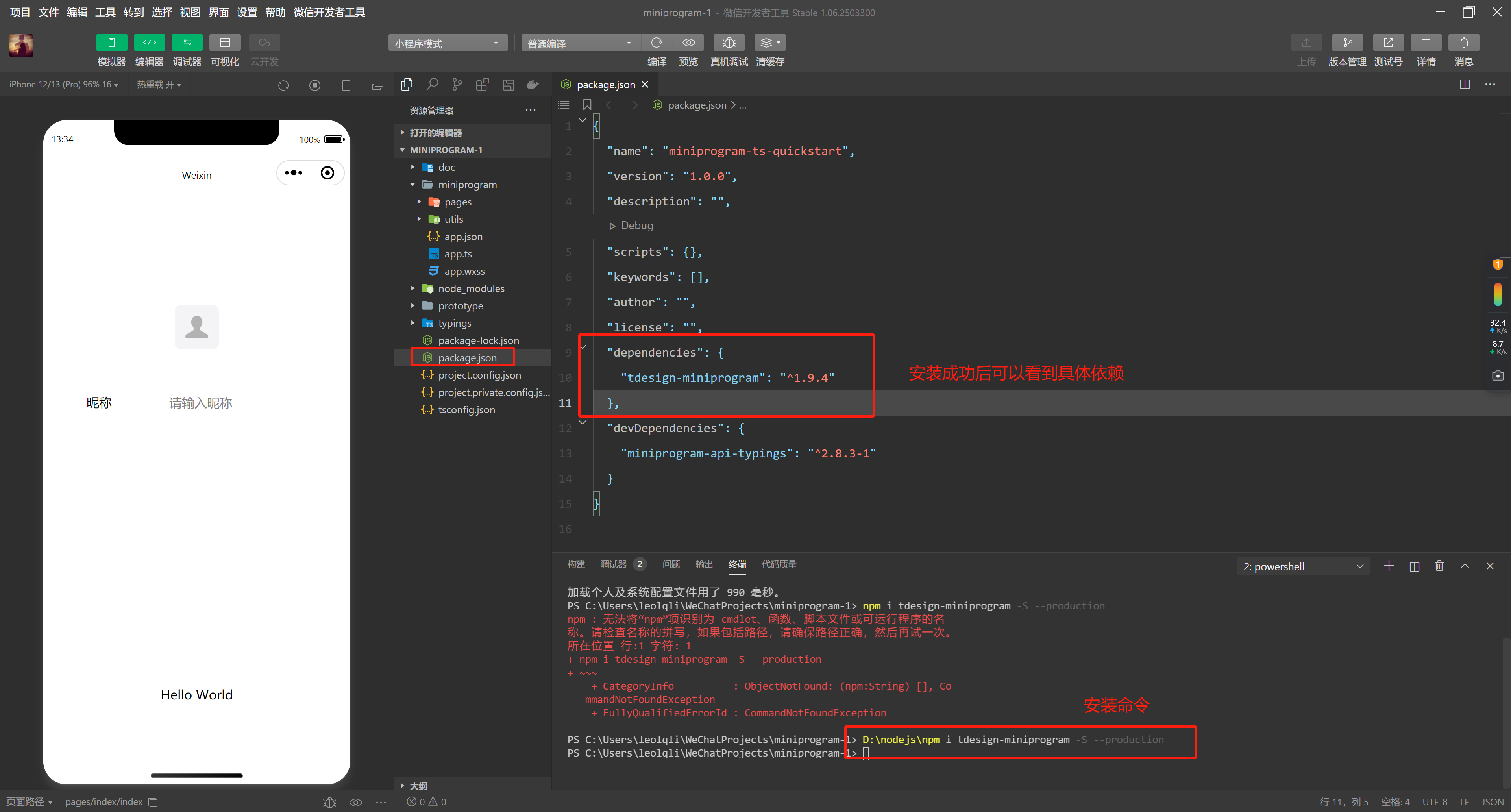
Task: Expand the node_modules folder
Action: click(x=471, y=288)
